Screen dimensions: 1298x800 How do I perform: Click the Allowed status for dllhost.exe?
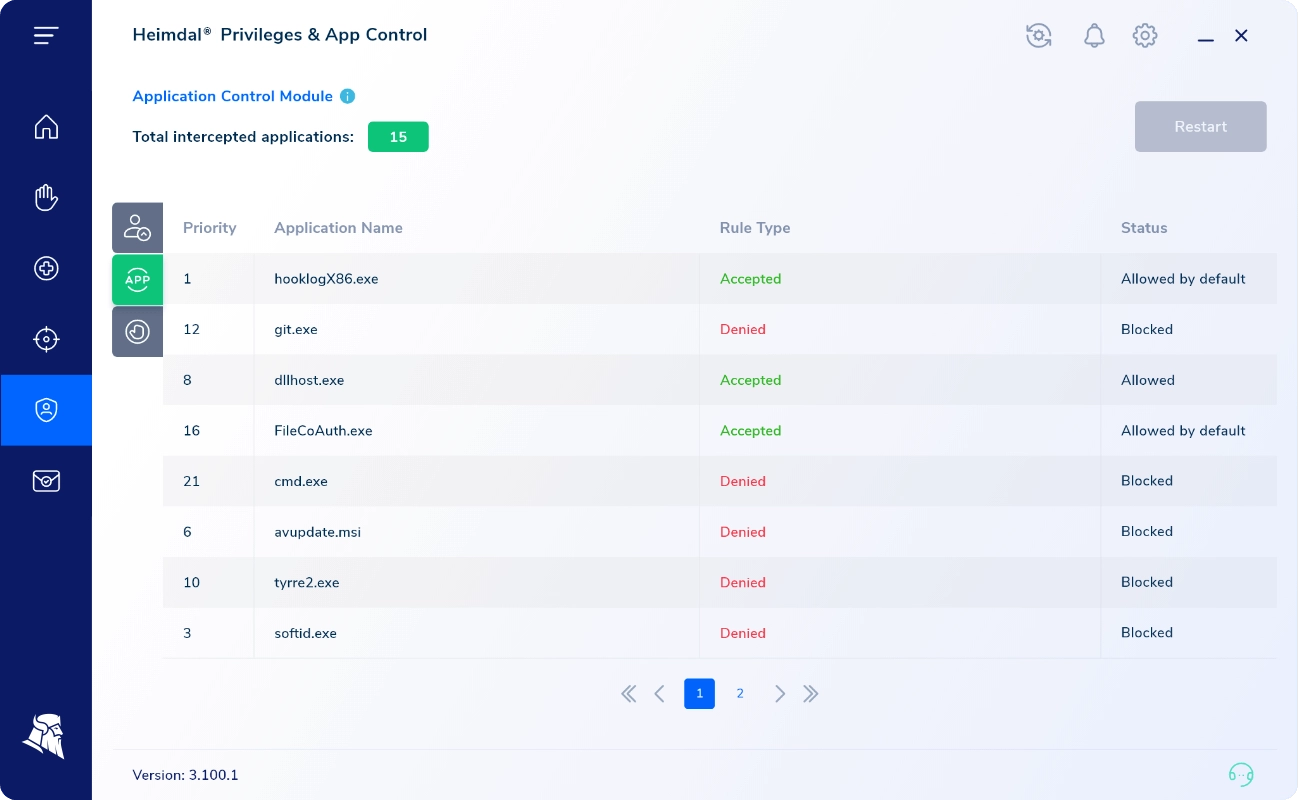pyautogui.click(x=1148, y=380)
